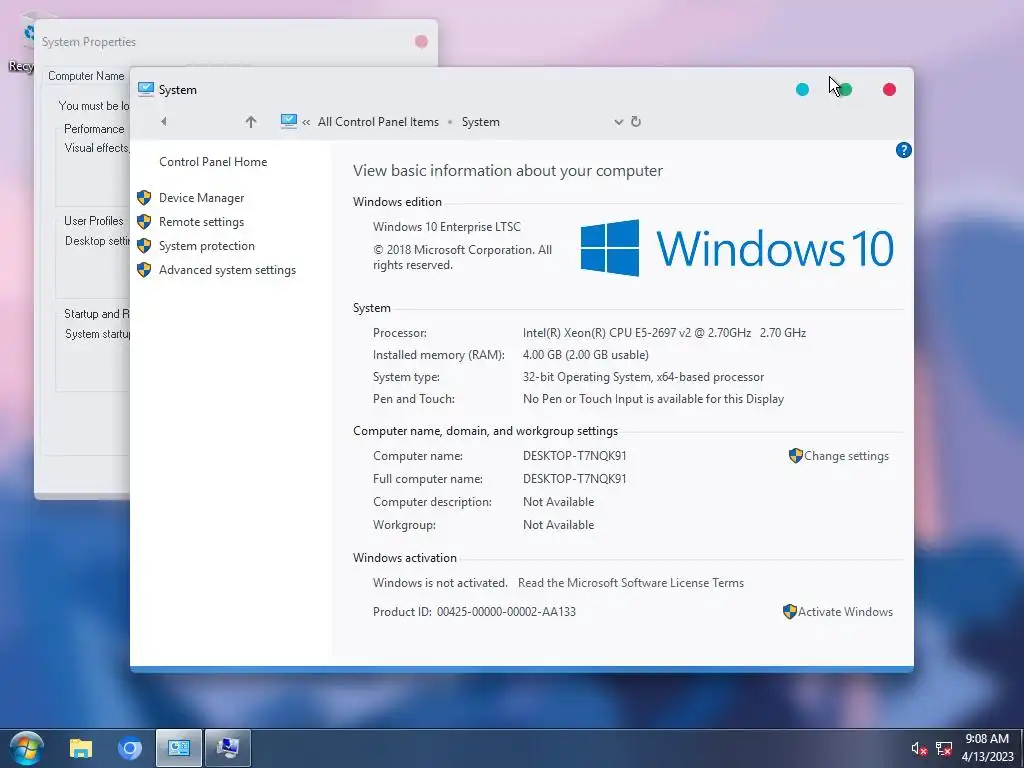This screenshot has width=1024, height=768.
Task: Click the 4.00 GB installed memory value
Action: 586,355
